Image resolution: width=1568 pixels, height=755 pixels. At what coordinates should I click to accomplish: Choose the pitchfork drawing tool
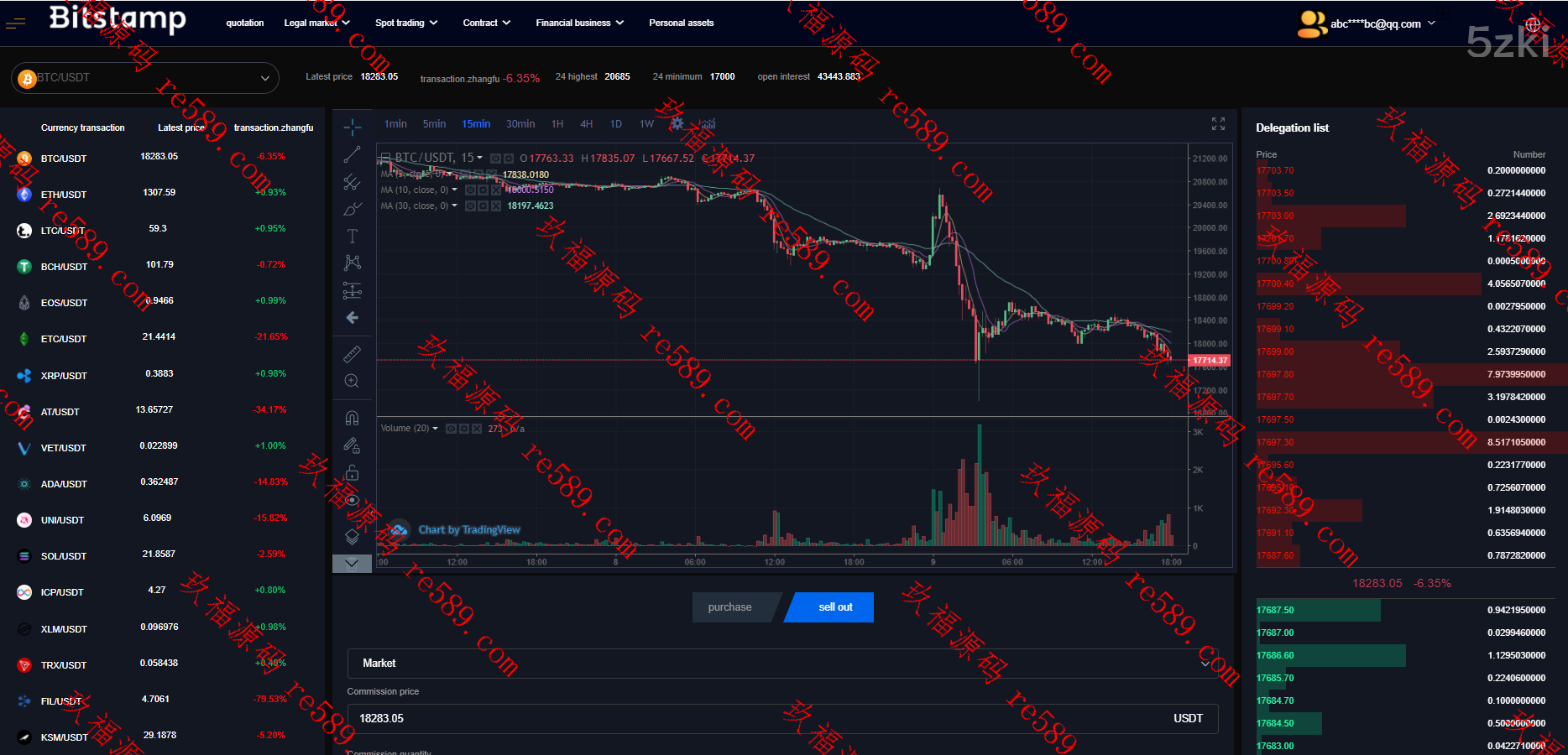point(353,182)
